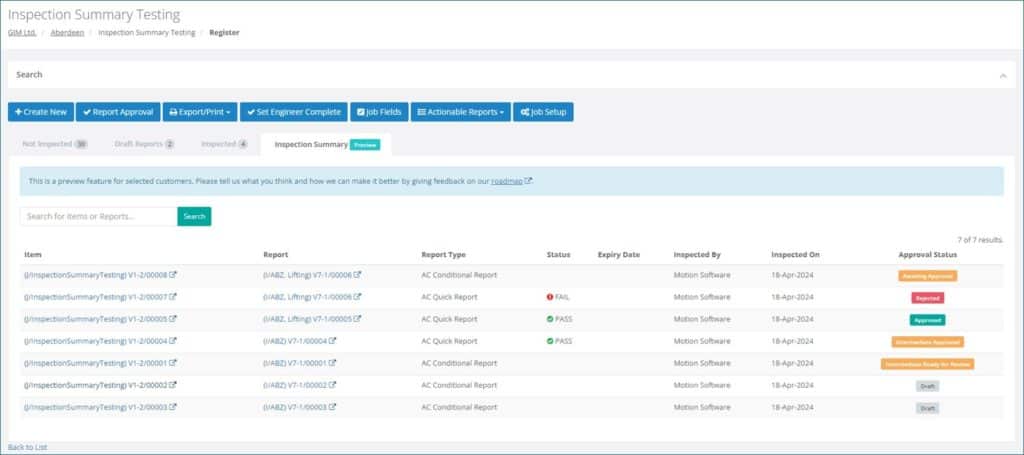
Task: Open external link icon beside item V1-2/00001
Action: click(173, 363)
